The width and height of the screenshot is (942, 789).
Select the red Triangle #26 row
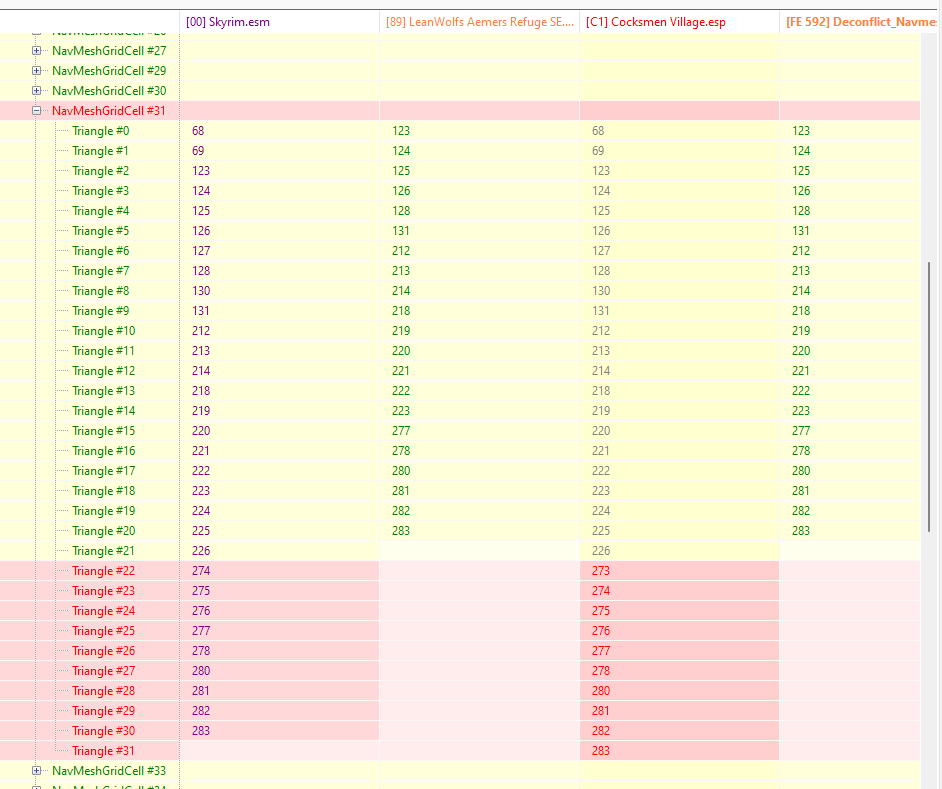pos(460,651)
